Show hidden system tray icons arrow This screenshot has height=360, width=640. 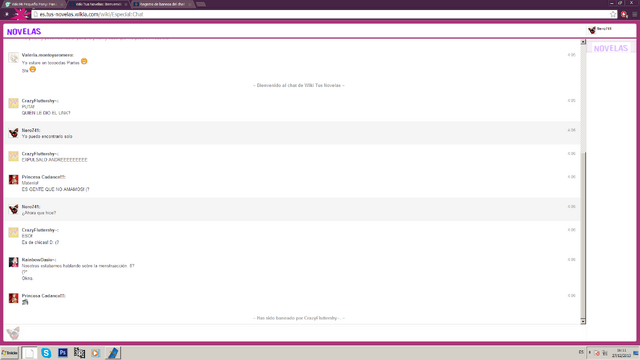[x=590, y=352]
